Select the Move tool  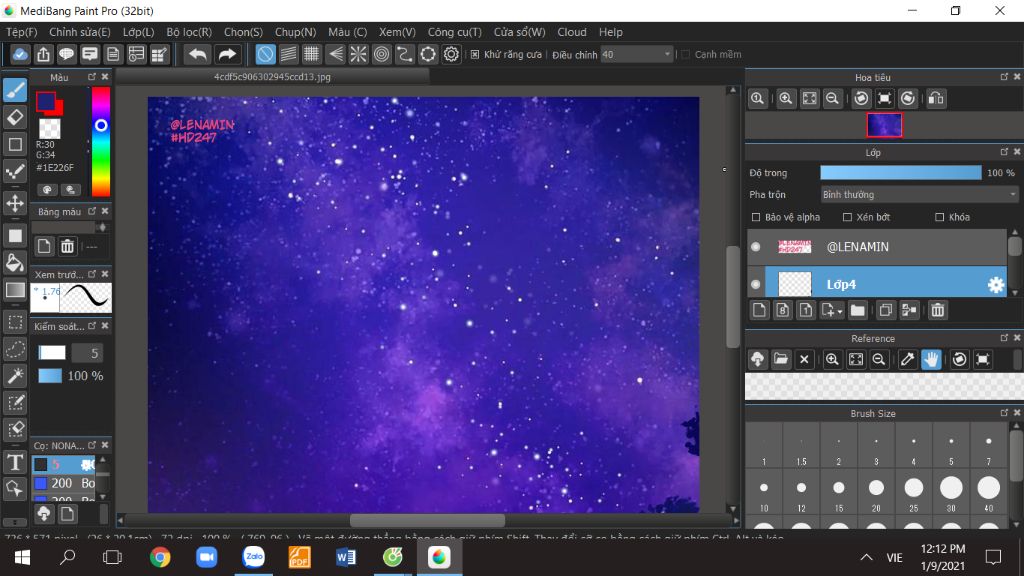tap(15, 203)
